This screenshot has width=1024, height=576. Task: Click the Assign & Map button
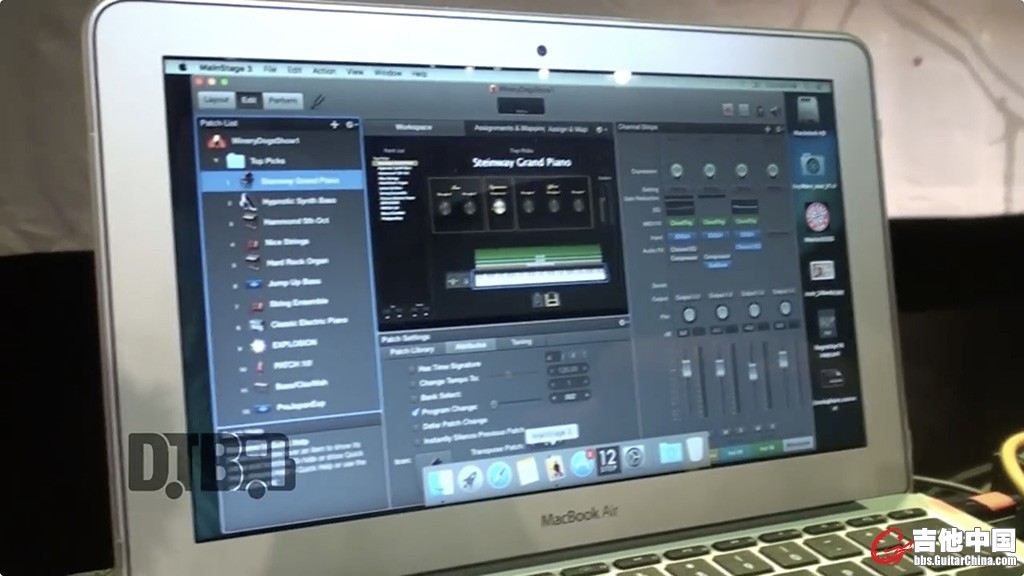point(568,129)
